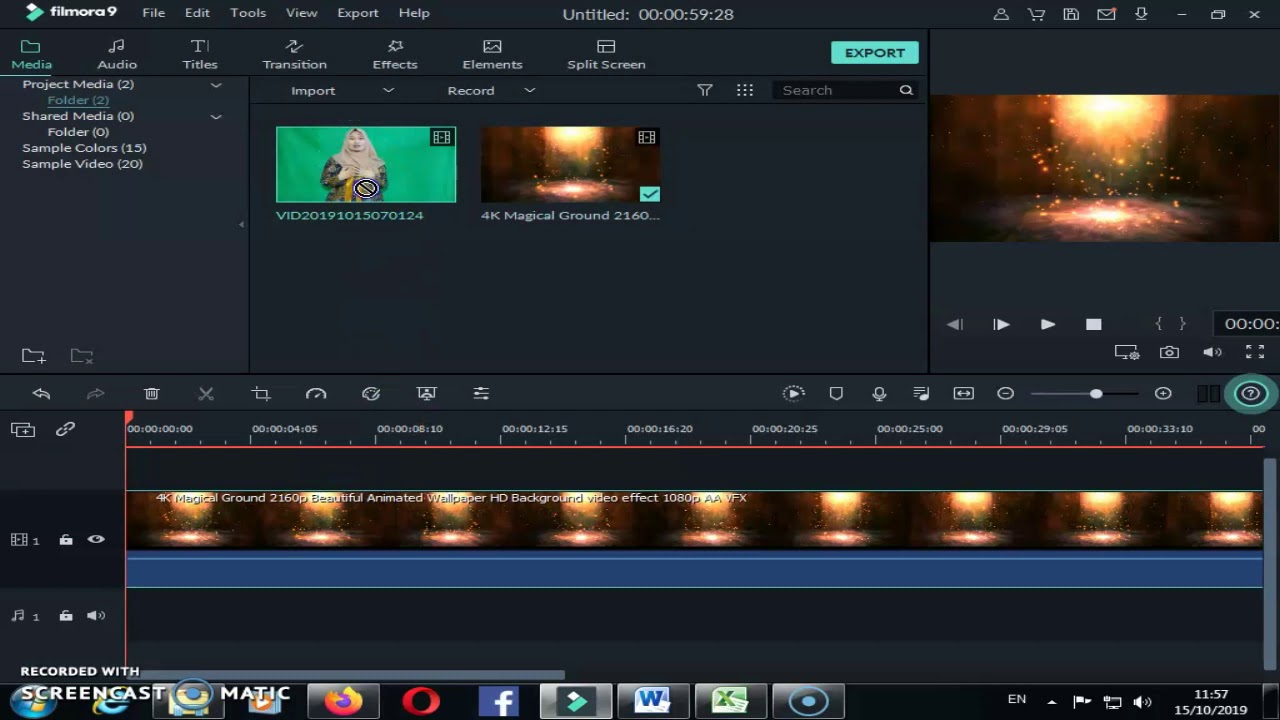Click the Play button in preview

click(1047, 324)
